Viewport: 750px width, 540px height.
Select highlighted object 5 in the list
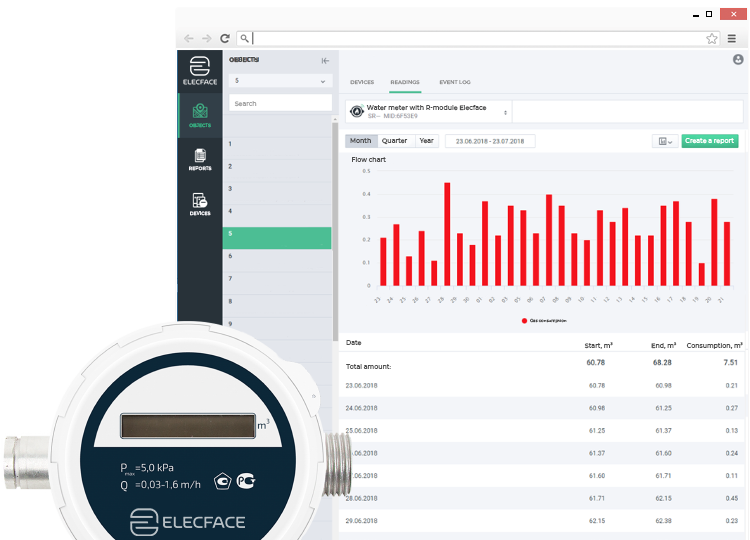pos(277,238)
